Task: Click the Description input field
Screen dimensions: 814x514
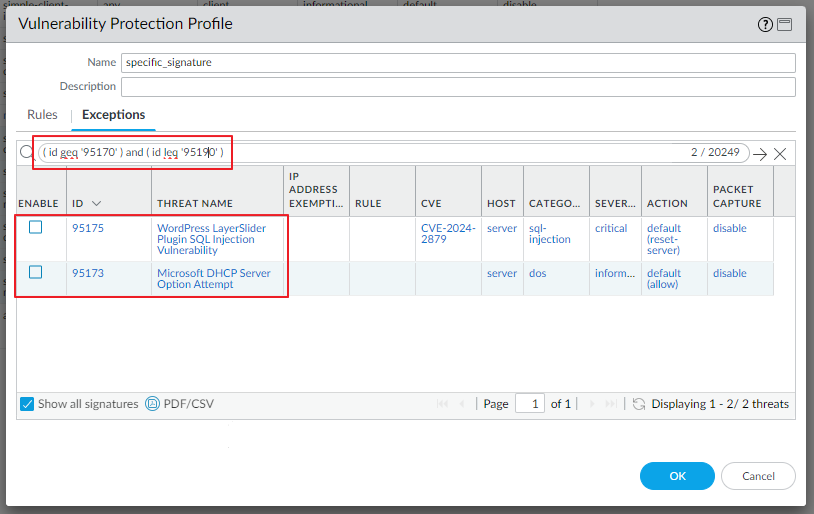Action: pyautogui.click(x=458, y=87)
